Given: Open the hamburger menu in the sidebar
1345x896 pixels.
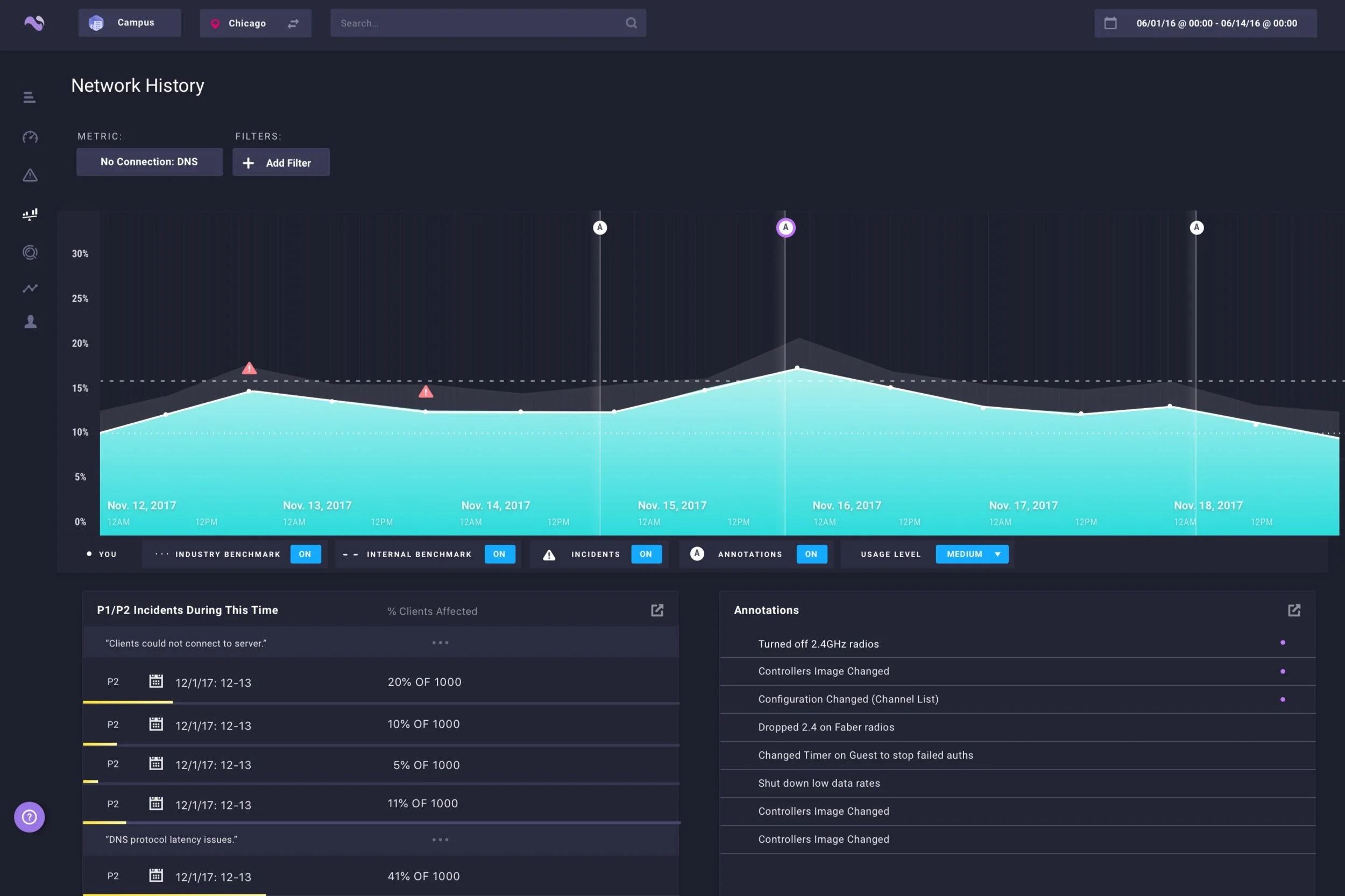Looking at the screenshot, I should click(29, 98).
